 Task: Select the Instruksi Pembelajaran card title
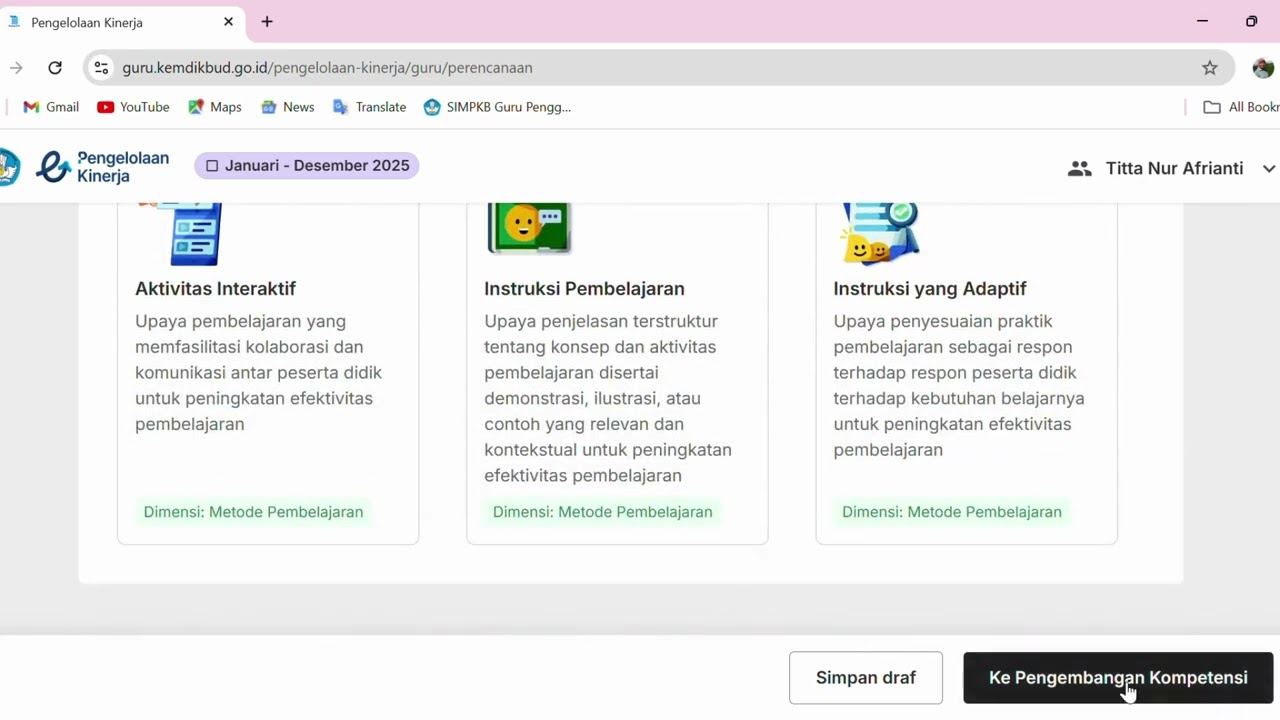pyautogui.click(x=584, y=289)
